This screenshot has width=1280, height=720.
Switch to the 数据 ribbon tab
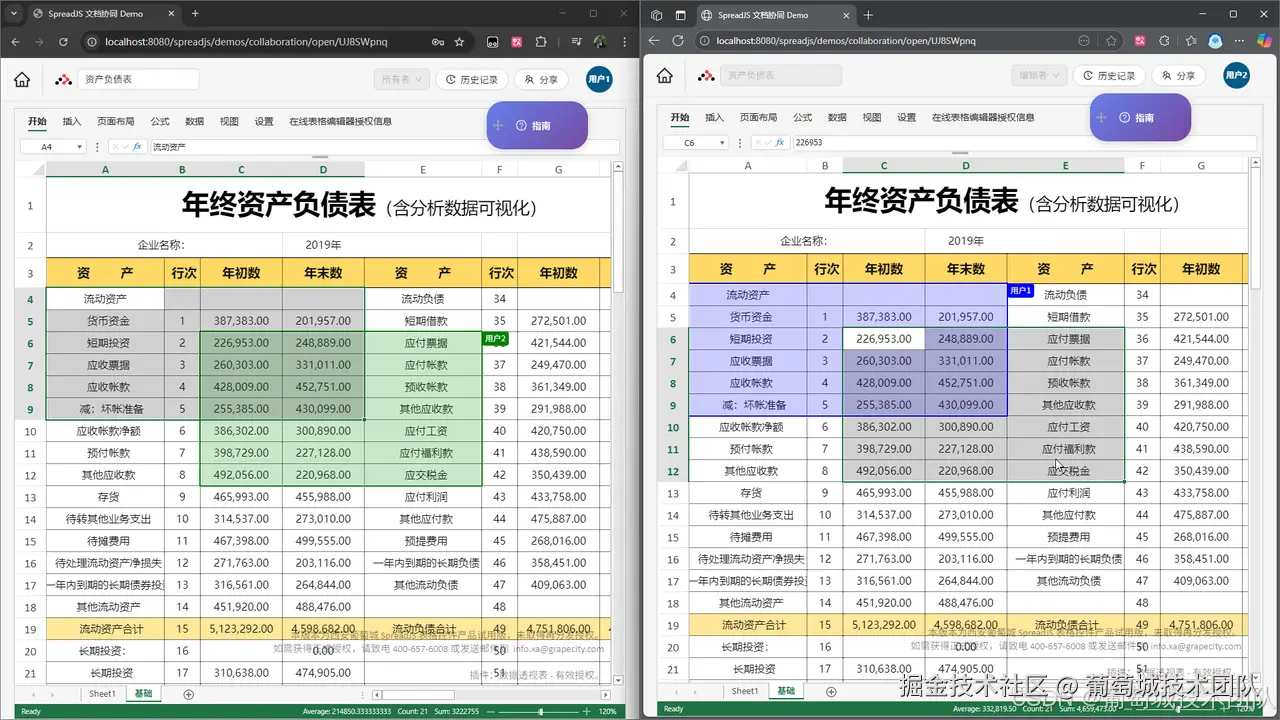click(194, 121)
